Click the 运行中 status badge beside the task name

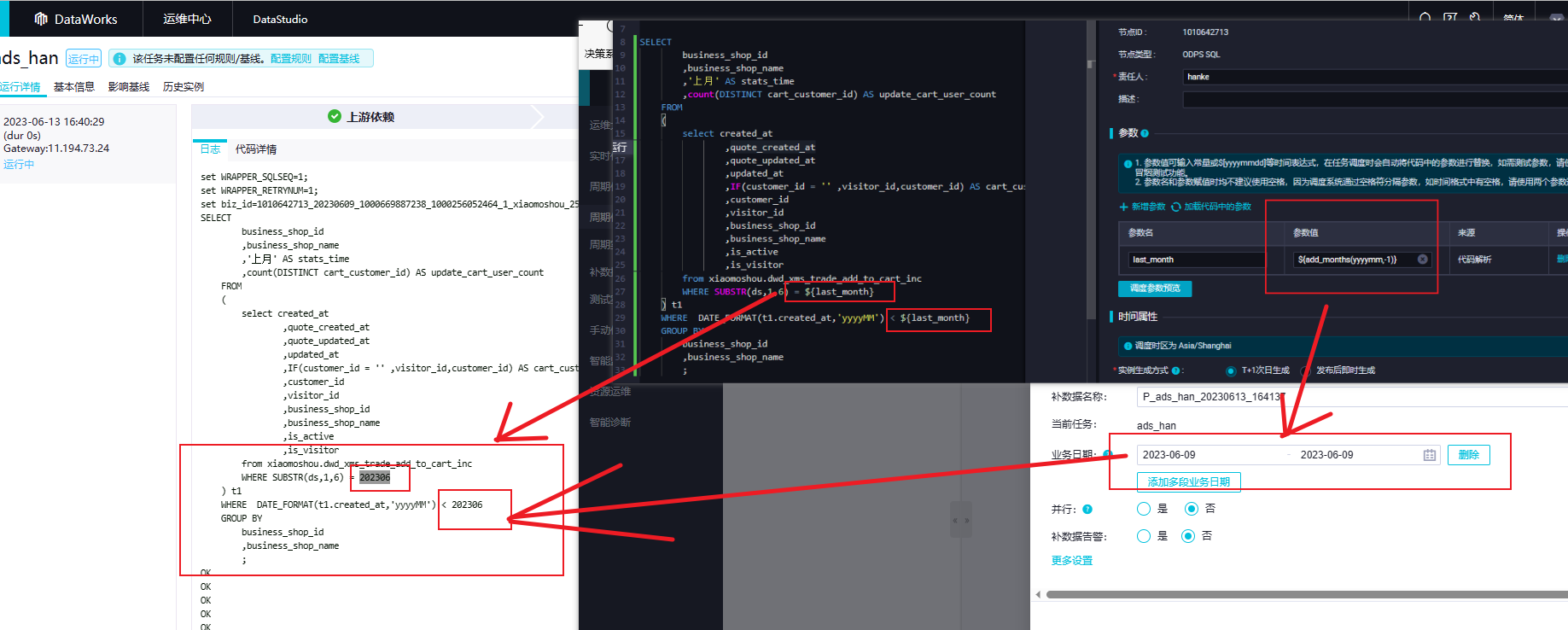84,59
